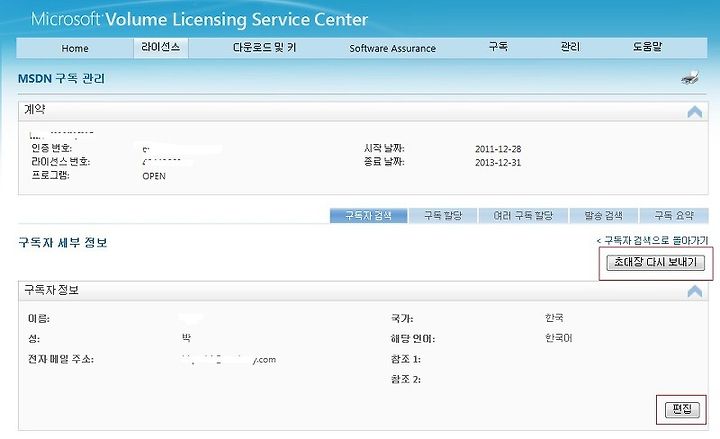Click the 인증 번호 label
Viewport: 720px width, 439px height.
tap(51, 148)
